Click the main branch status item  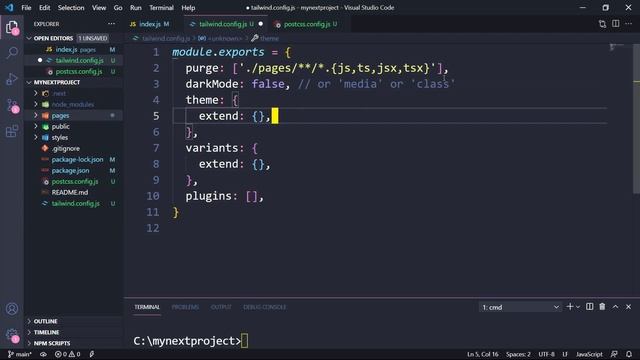point(20,354)
